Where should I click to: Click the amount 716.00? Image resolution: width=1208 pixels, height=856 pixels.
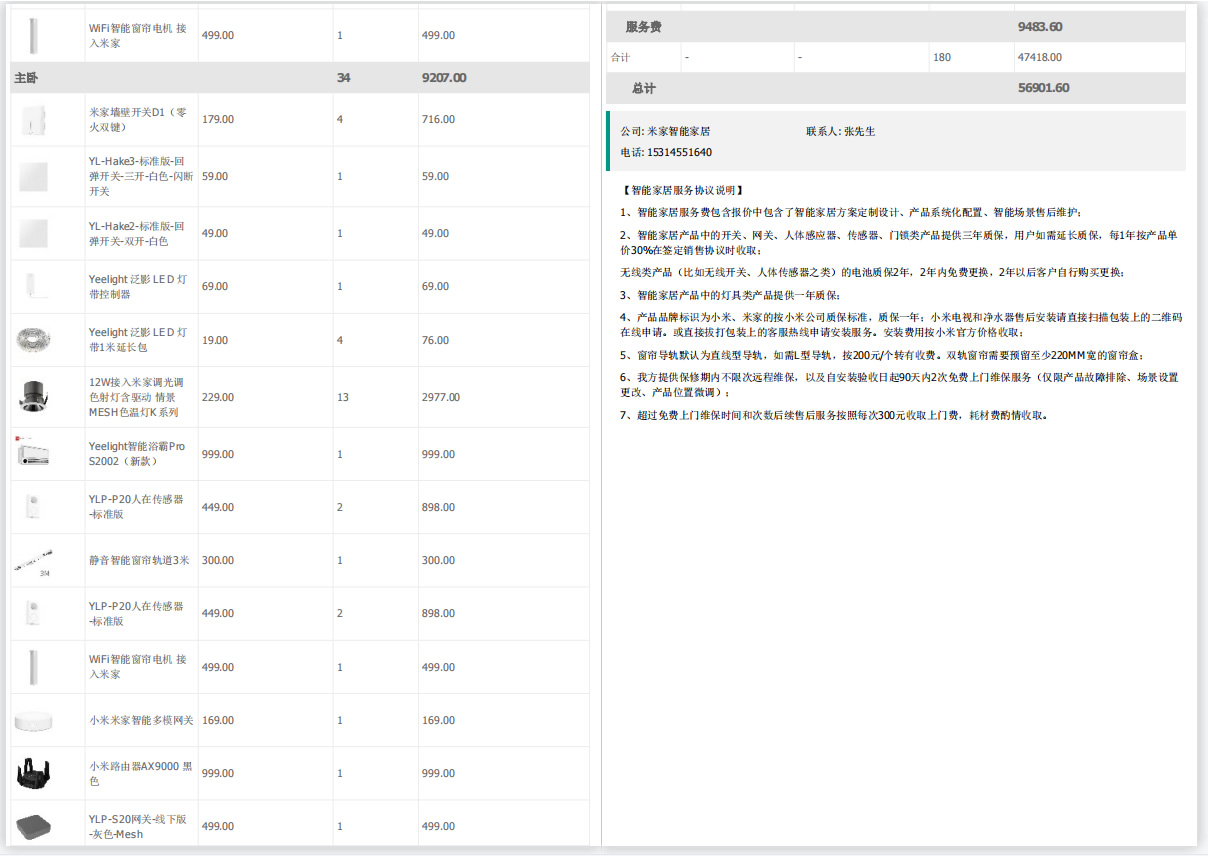pos(438,120)
